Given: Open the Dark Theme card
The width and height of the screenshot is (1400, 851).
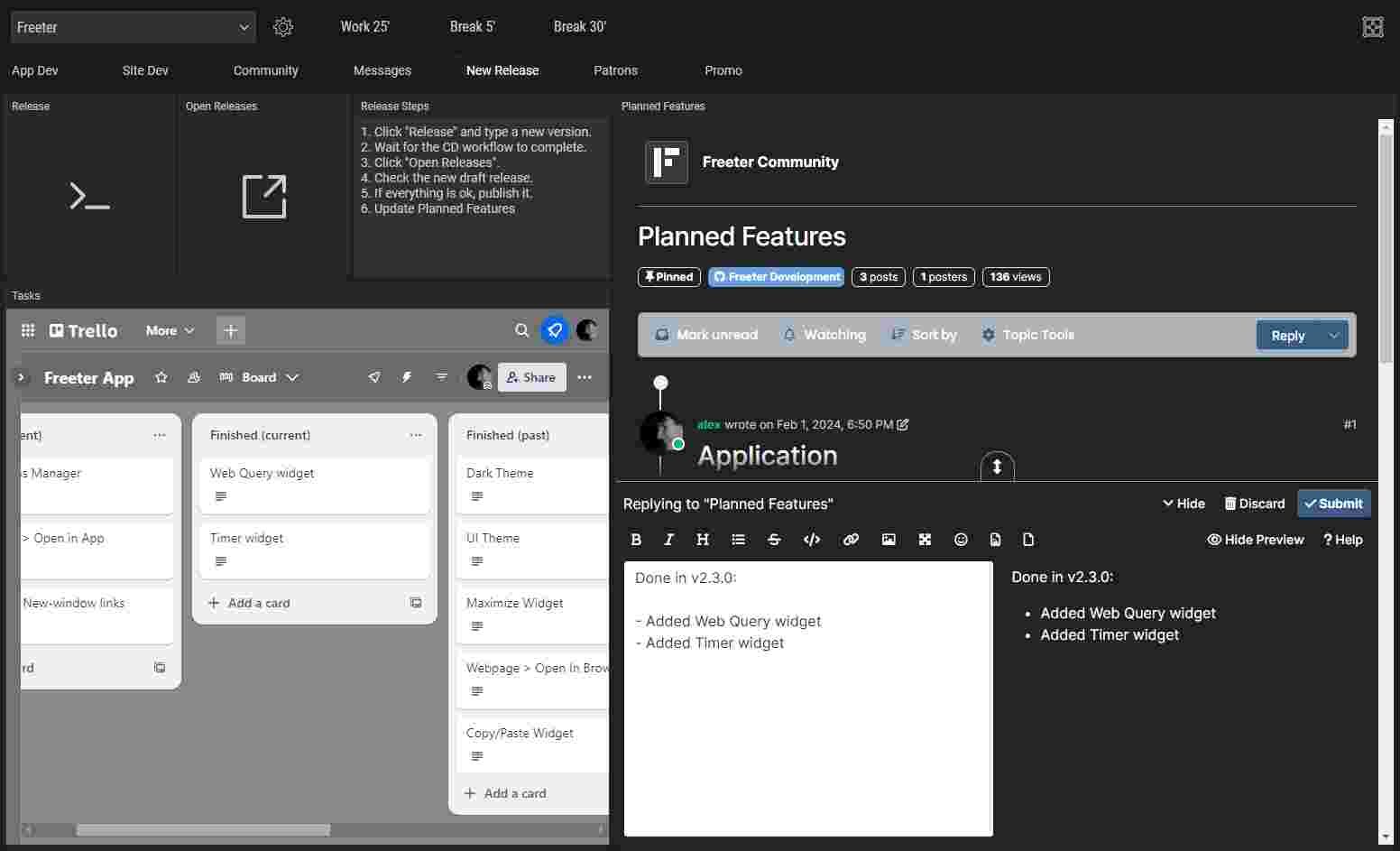Looking at the screenshot, I should click(532, 484).
